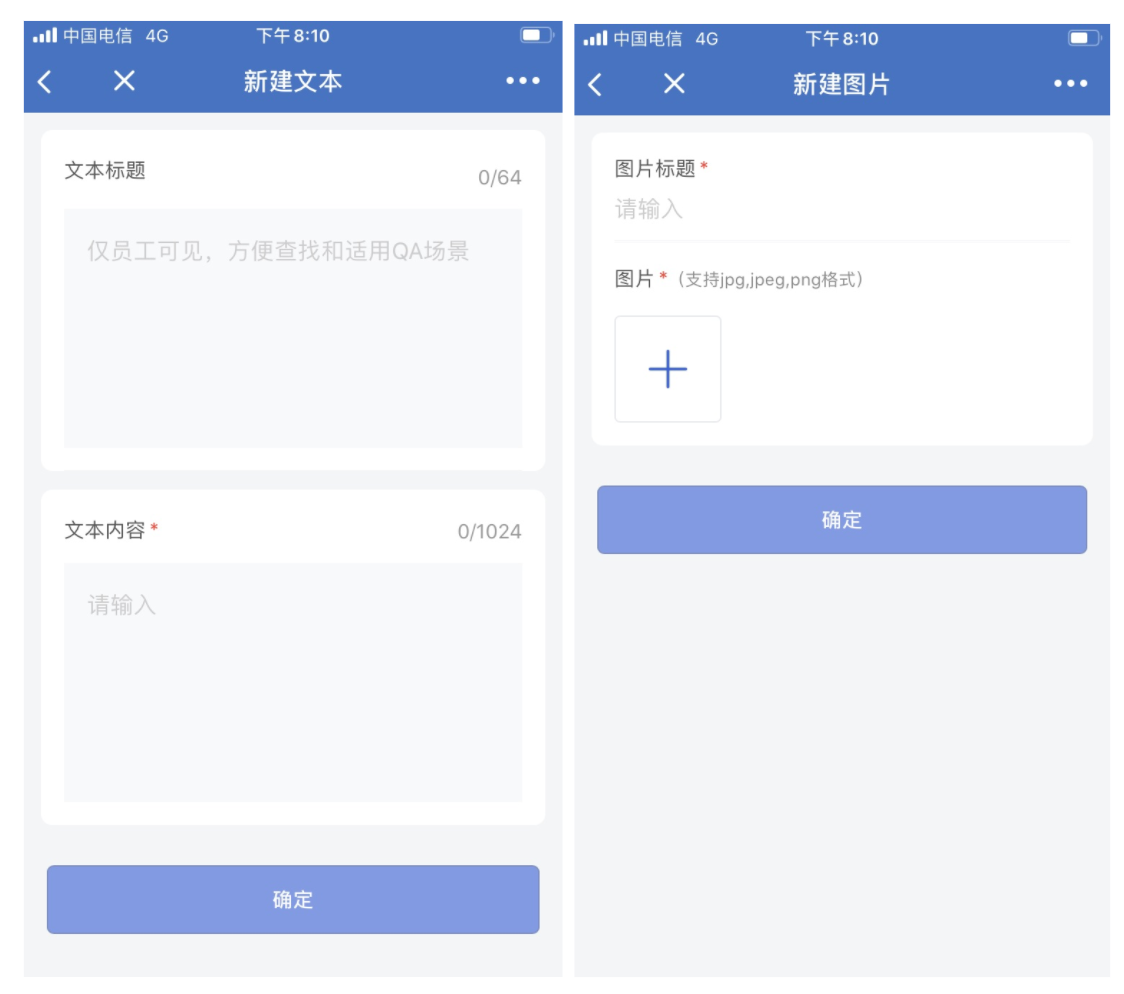Tap back arrow on 新建图片 screen
1124x994 pixels.
(594, 85)
